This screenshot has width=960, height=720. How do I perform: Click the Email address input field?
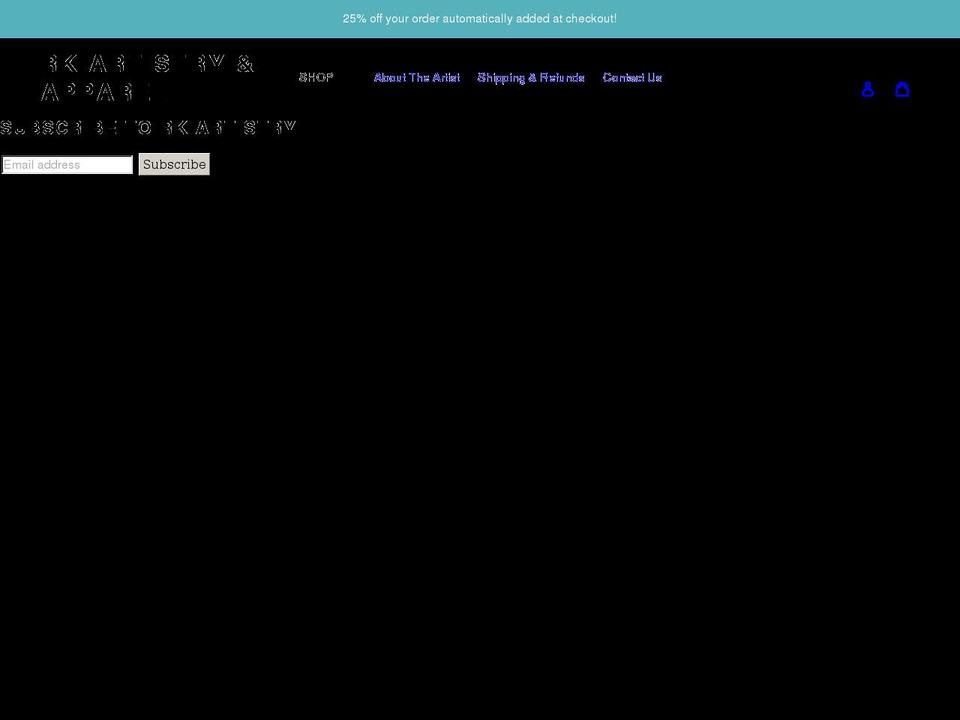pos(66,164)
